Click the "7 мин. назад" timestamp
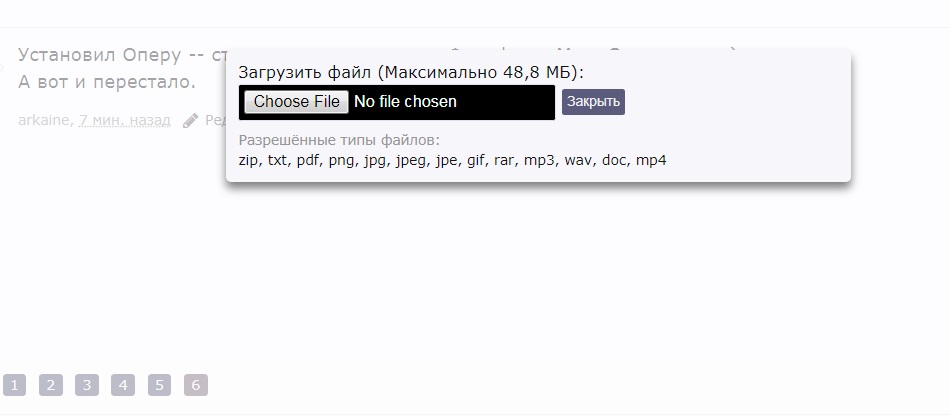This screenshot has height=416, width=950. 125,120
